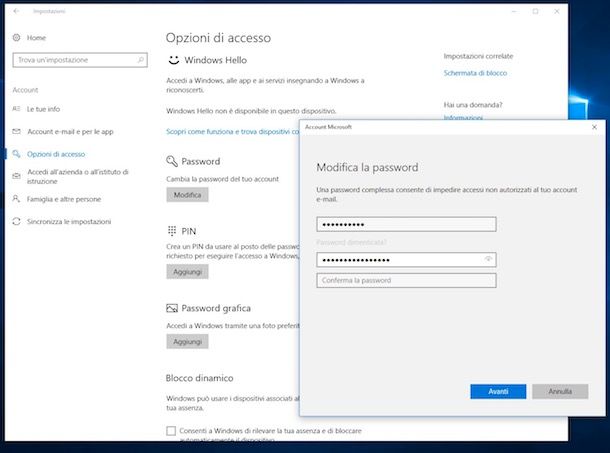Click the Hai una domanda? text
Viewport: 610px width, 453px height.
tap(473, 105)
